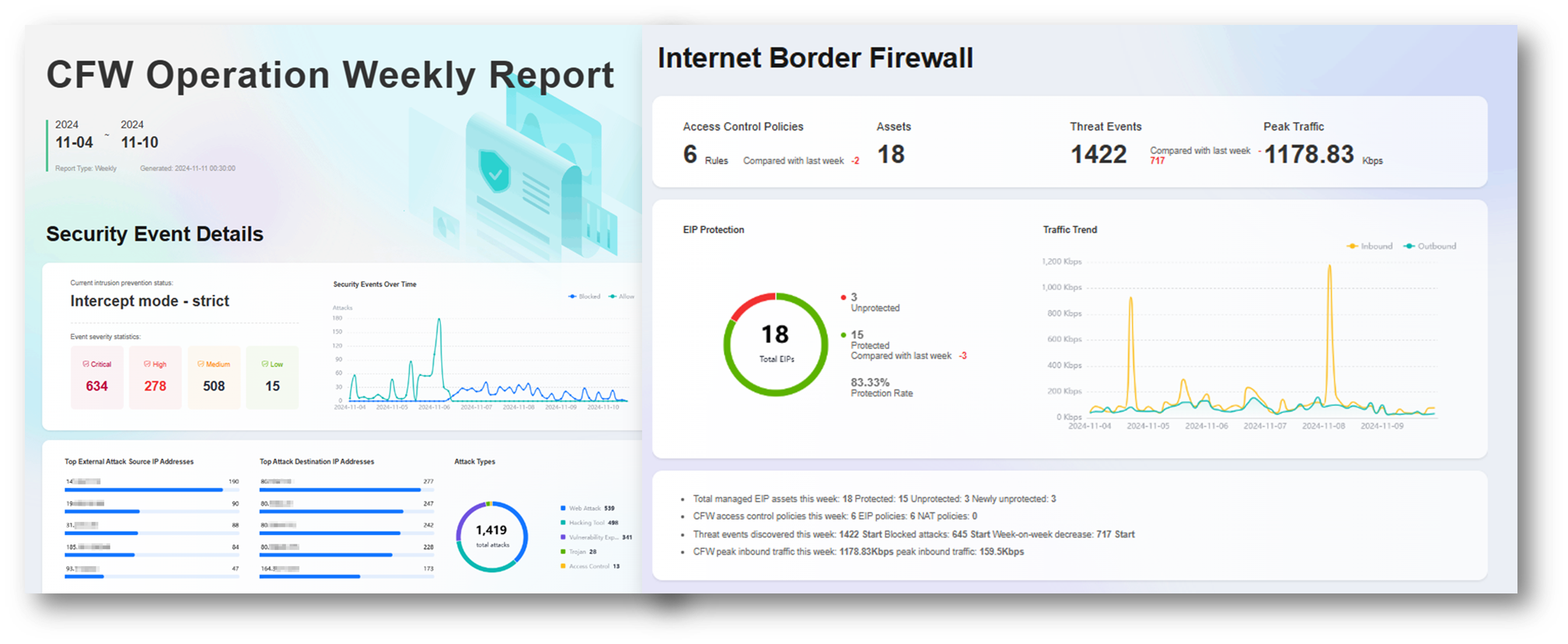This screenshot has height=644, width=1568.
Task: Click the Web Attack legend square
Action: pyautogui.click(x=563, y=509)
